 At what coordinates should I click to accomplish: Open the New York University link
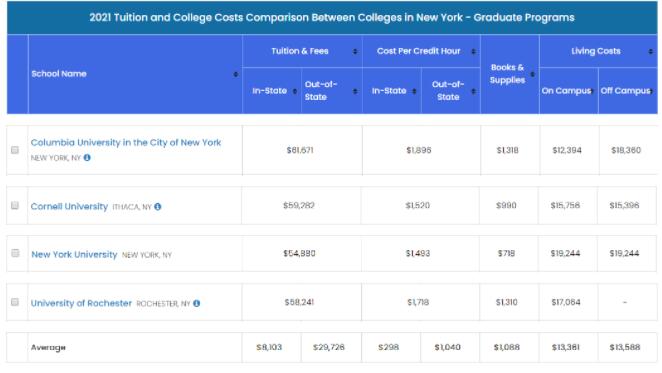click(x=74, y=255)
